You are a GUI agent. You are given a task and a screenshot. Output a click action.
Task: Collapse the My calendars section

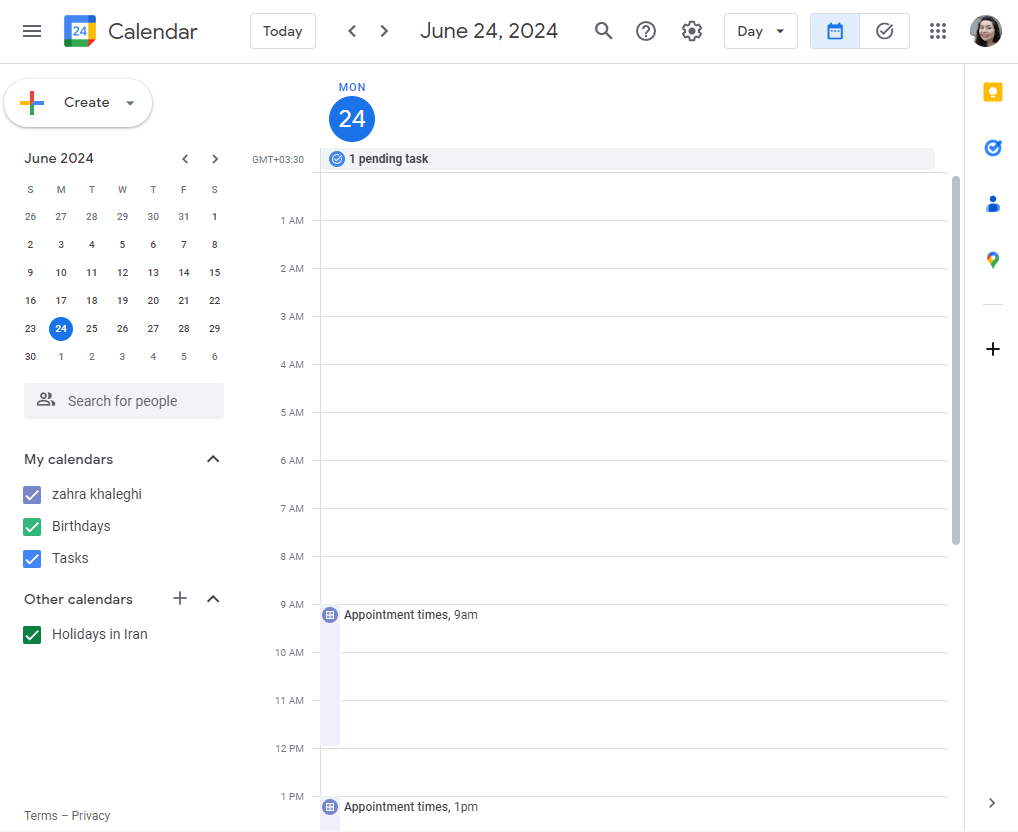[x=212, y=459]
